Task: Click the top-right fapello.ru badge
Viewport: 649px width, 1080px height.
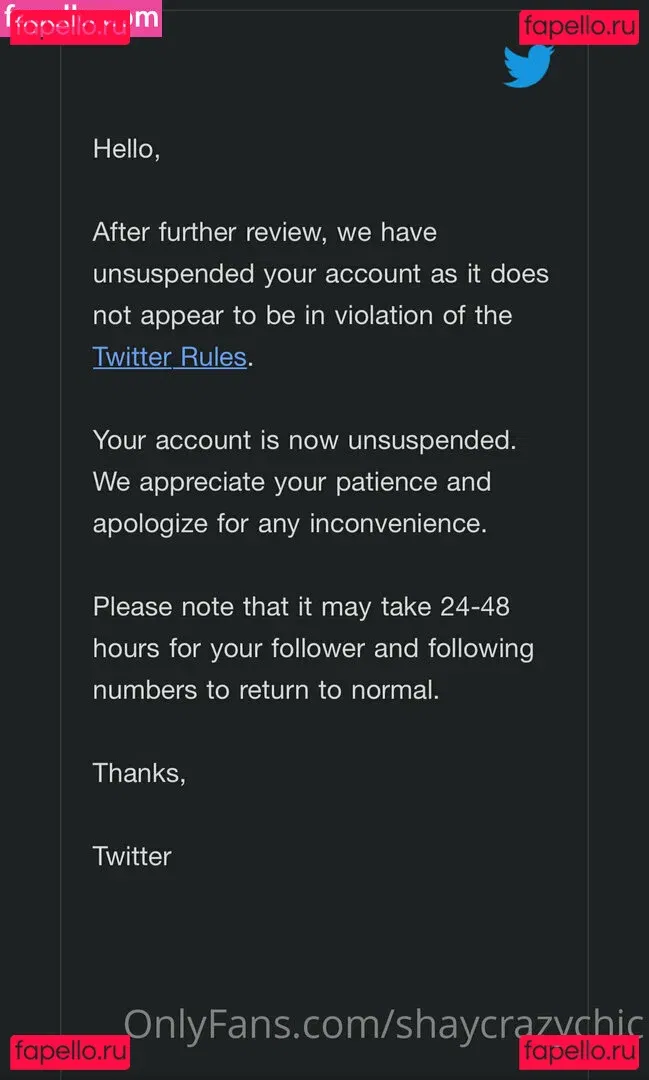Action: click(578, 26)
